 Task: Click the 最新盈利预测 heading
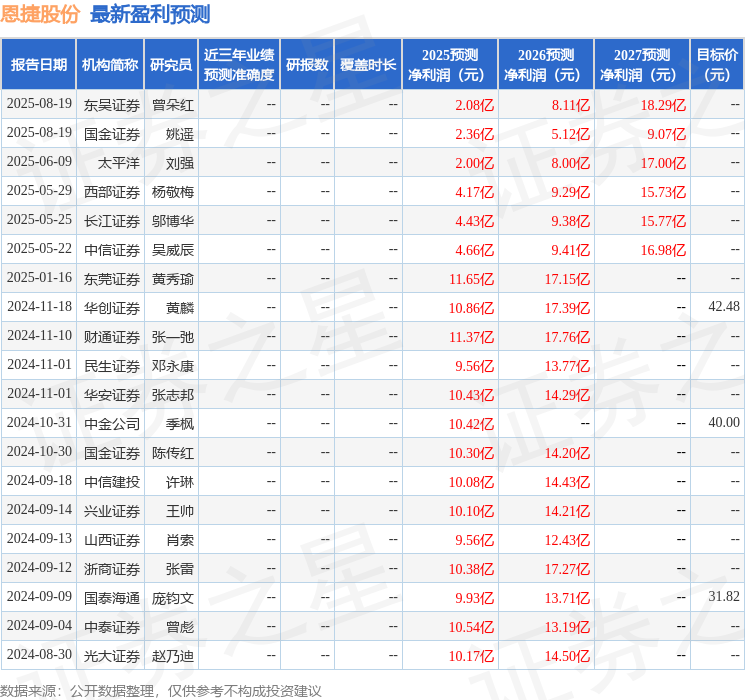tap(150, 14)
